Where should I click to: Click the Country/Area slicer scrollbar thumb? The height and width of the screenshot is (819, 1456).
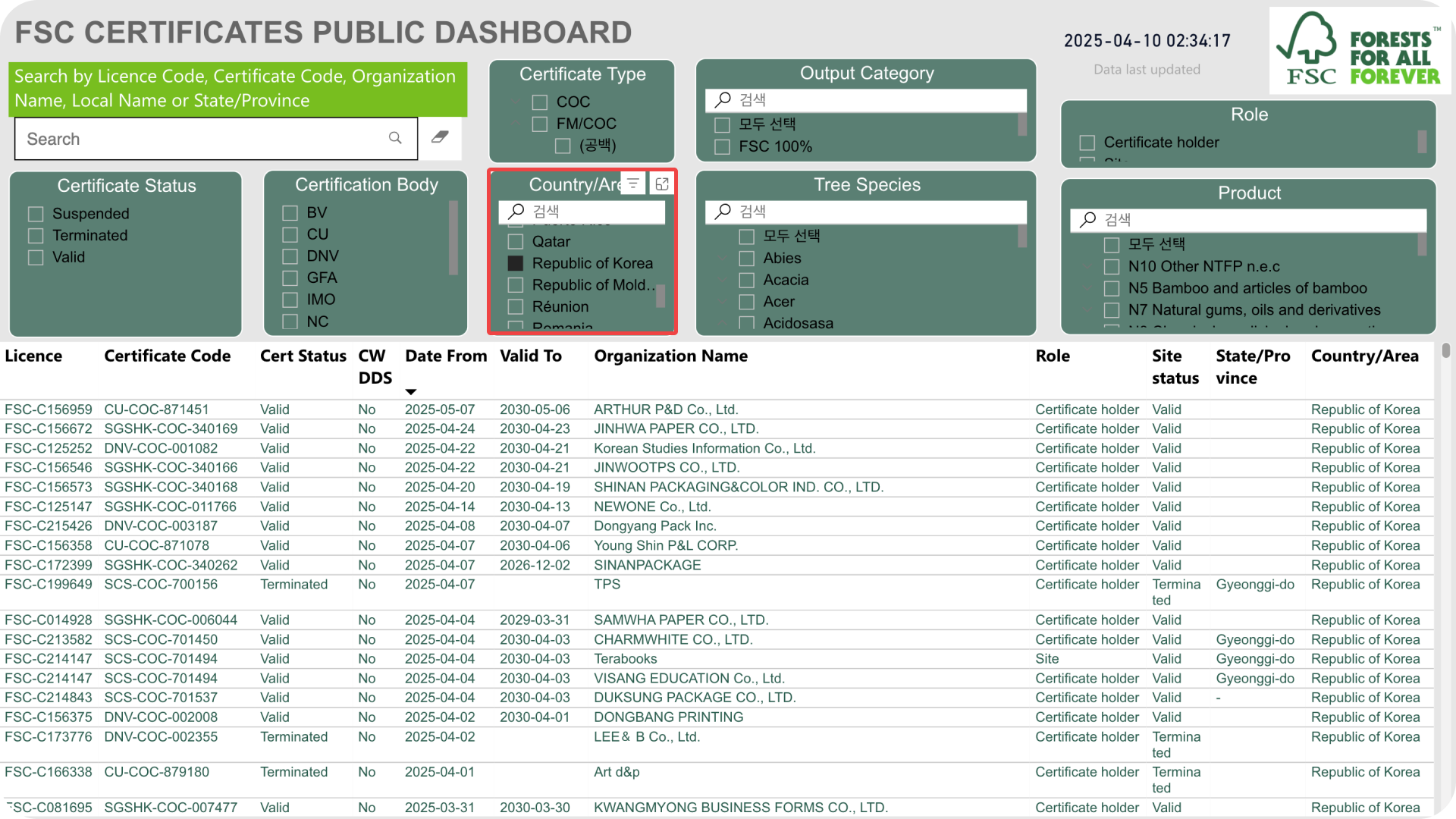[661, 296]
